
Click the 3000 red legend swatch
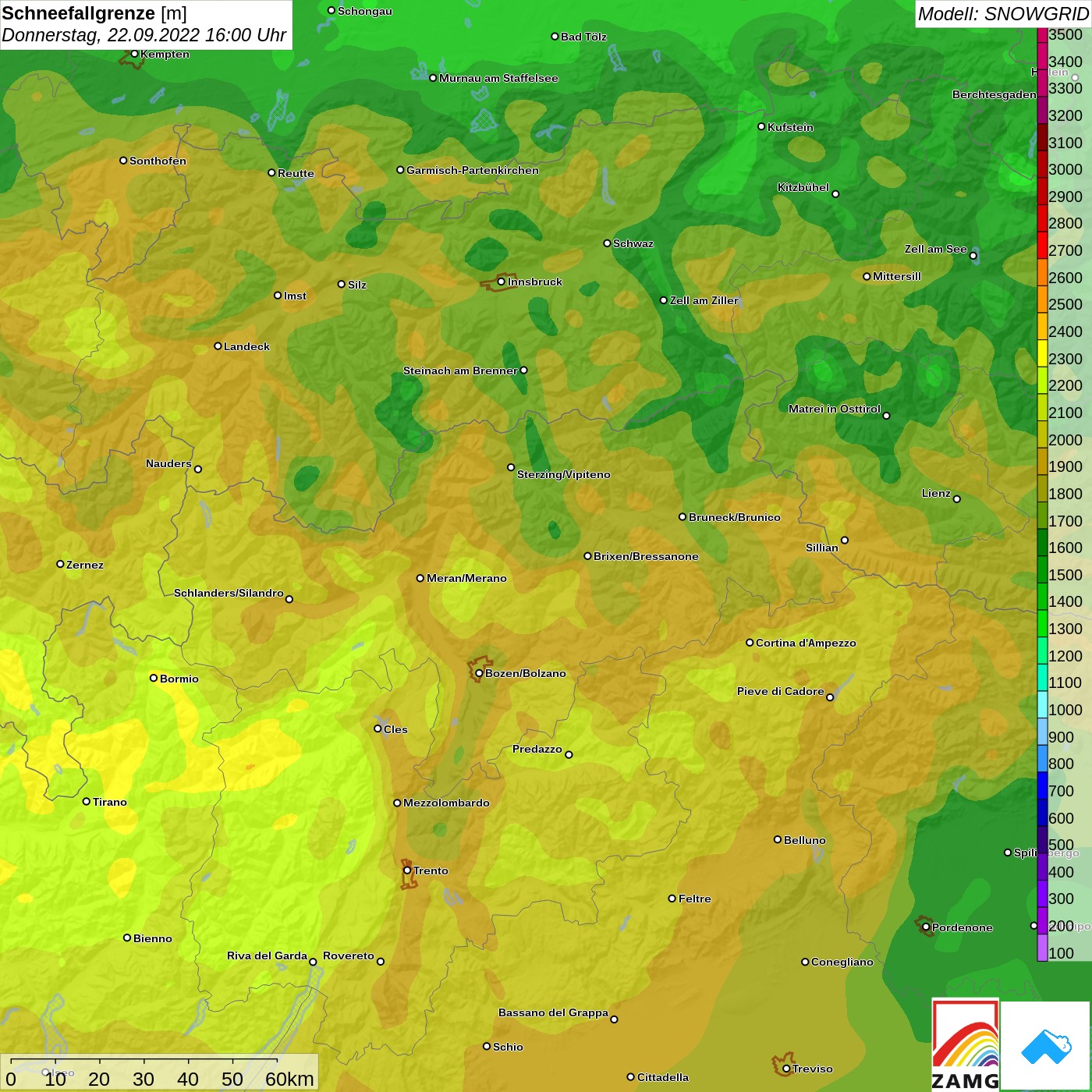click(1042, 164)
